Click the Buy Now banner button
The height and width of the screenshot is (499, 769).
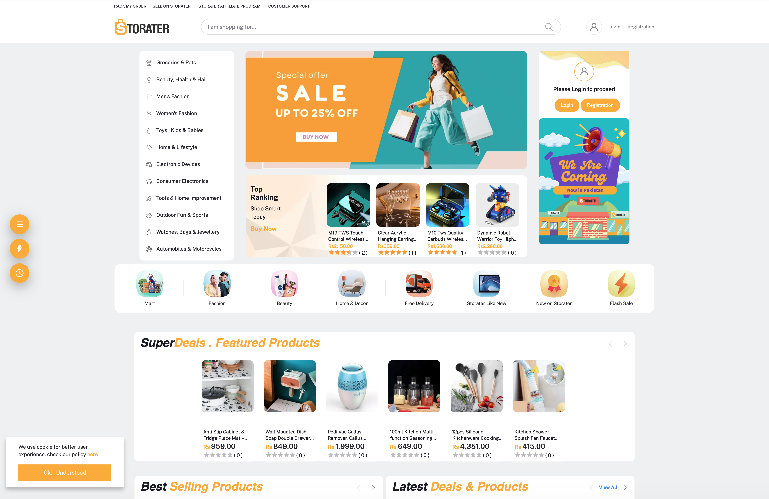tap(316, 137)
